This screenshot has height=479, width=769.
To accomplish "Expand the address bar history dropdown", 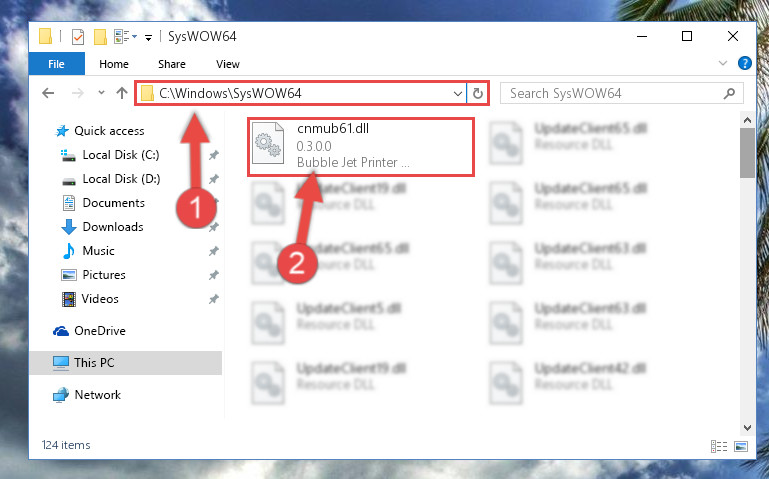I will pyautogui.click(x=458, y=93).
